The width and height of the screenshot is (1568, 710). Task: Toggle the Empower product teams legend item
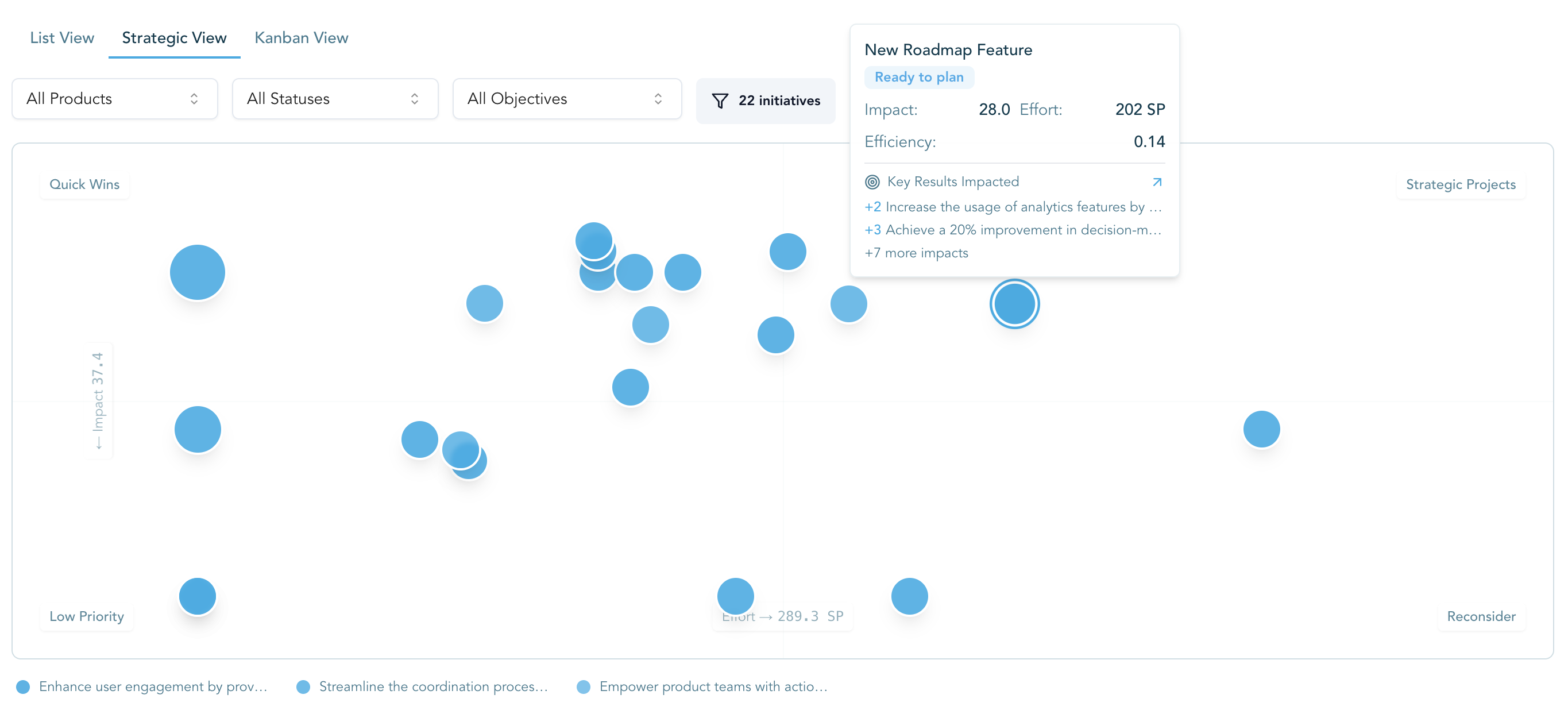702,687
